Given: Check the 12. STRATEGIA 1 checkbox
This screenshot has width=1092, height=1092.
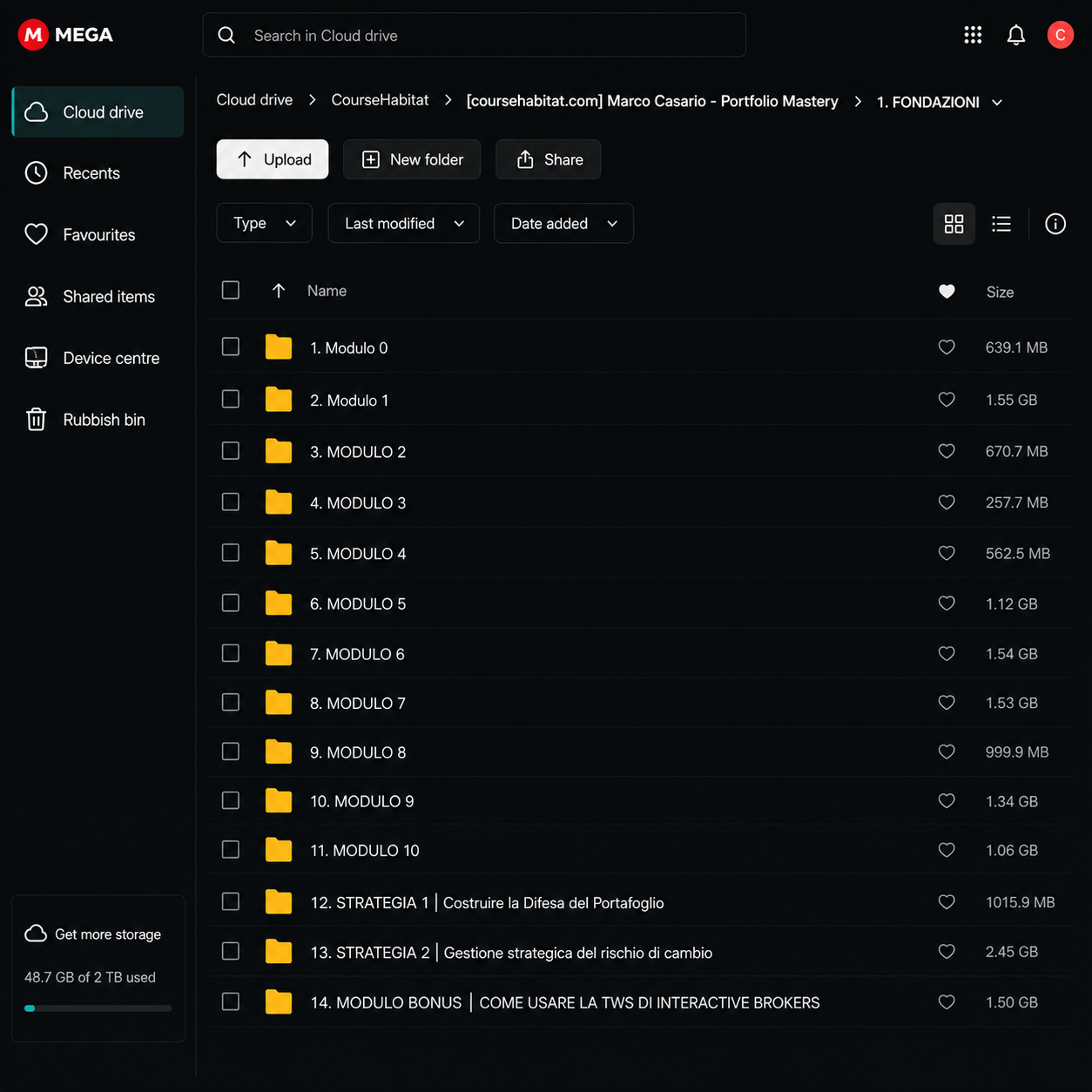Looking at the screenshot, I should pos(231,901).
